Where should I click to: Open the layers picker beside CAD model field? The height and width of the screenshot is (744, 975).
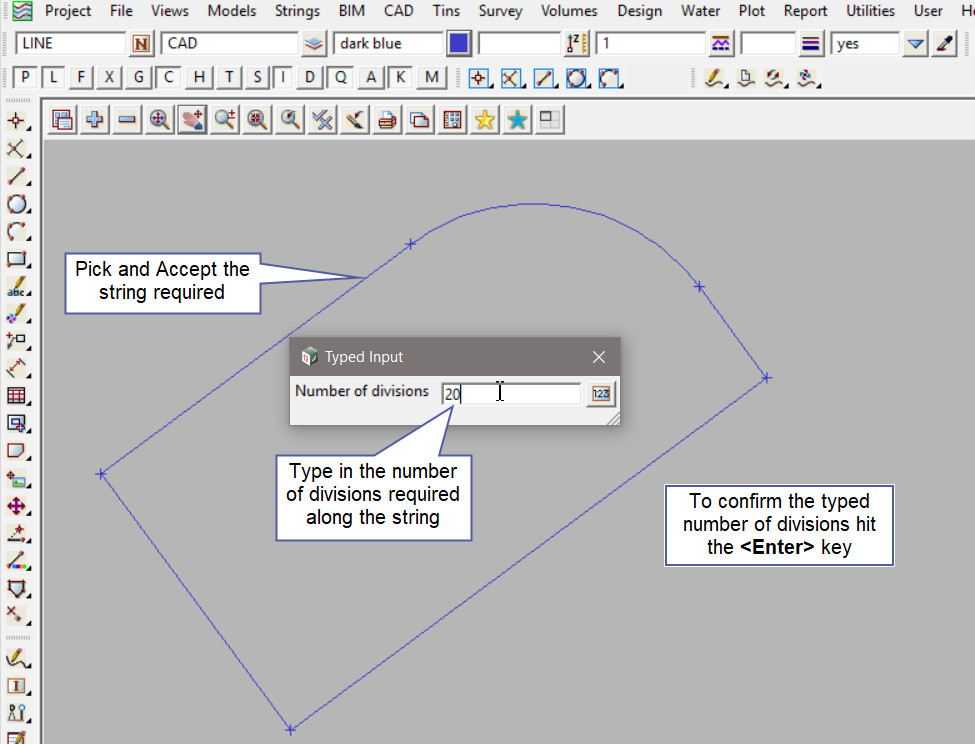[x=315, y=44]
